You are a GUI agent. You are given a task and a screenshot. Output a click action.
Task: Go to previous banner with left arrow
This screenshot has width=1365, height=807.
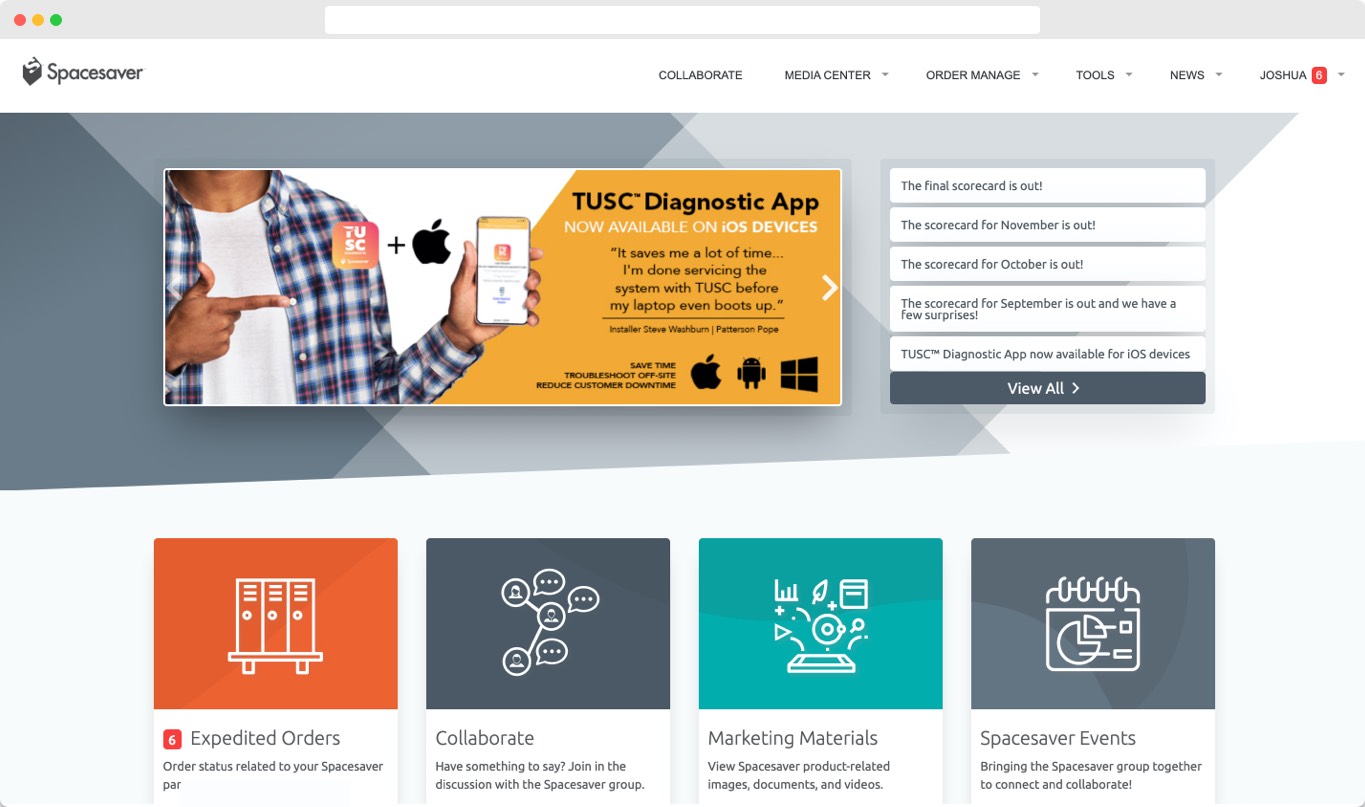pos(176,288)
